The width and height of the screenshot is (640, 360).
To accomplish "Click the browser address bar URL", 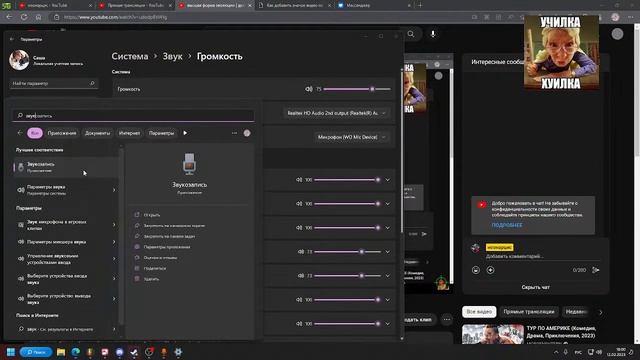I will pyautogui.click(x=116, y=17).
